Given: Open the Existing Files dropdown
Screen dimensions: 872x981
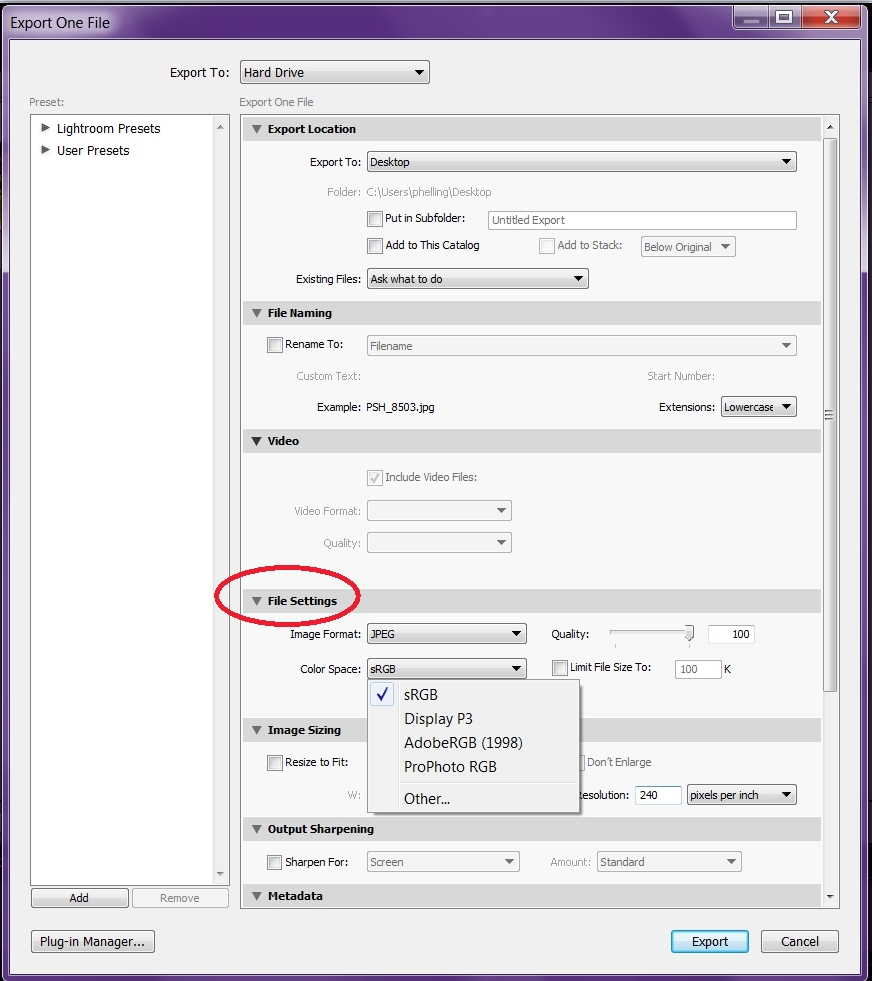Looking at the screenshot, I should click(x=477, y=279).
